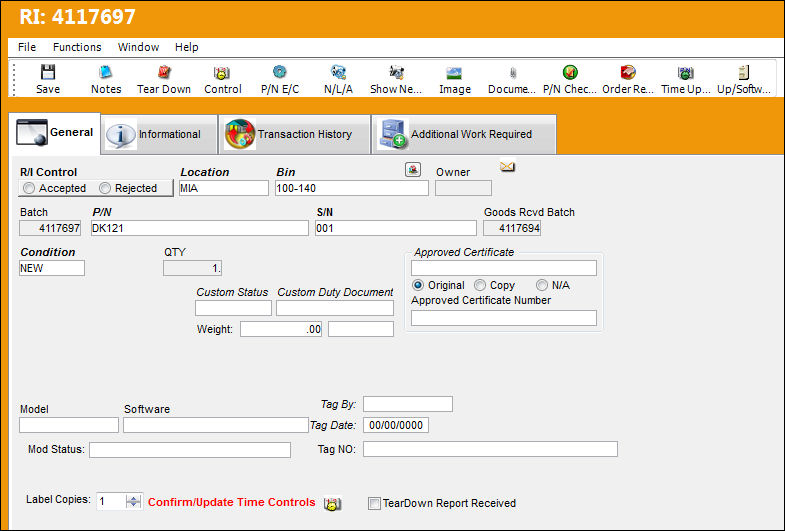Click the Tag By input field
The image size is (785, 531).
(408, 404)
